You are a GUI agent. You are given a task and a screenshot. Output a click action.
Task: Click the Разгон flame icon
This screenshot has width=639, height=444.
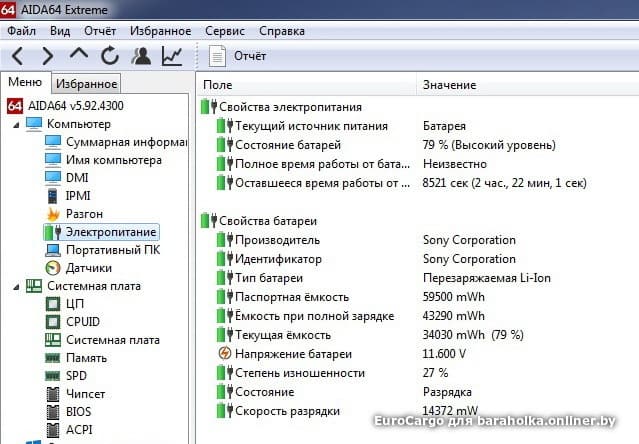pos(53,214)
